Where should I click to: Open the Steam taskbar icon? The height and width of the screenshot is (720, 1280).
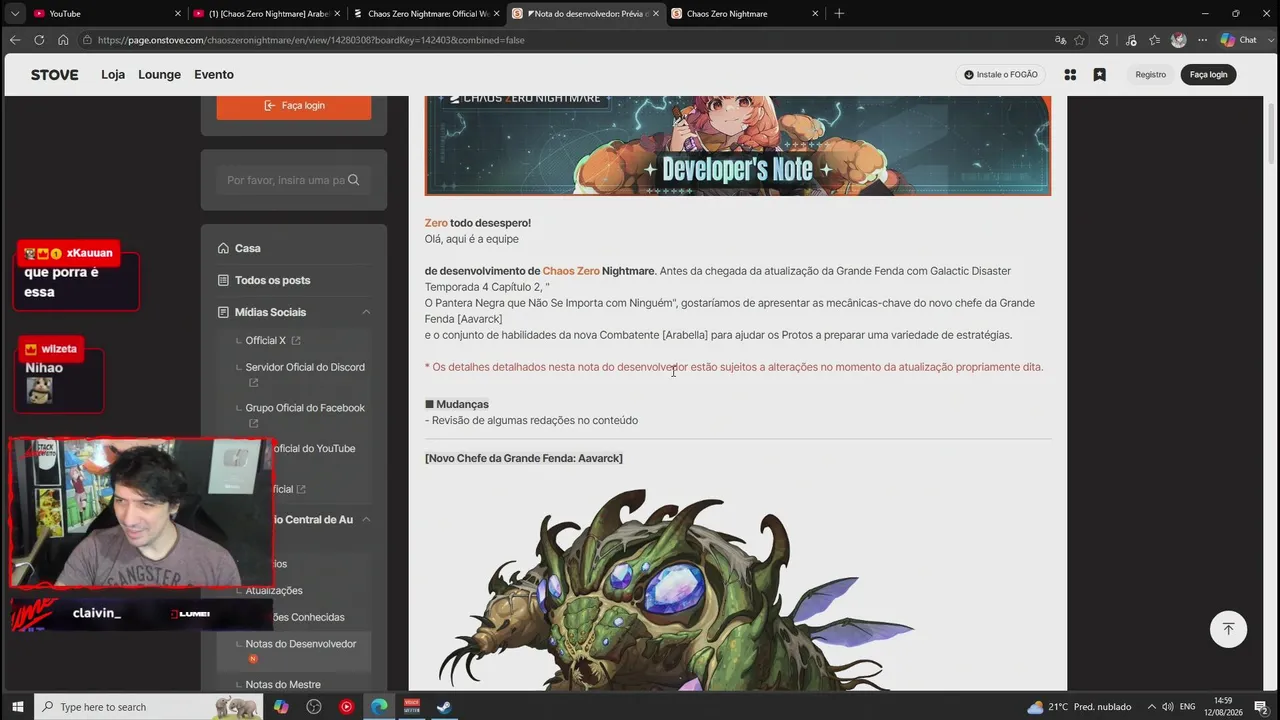(x=445, y=707)
